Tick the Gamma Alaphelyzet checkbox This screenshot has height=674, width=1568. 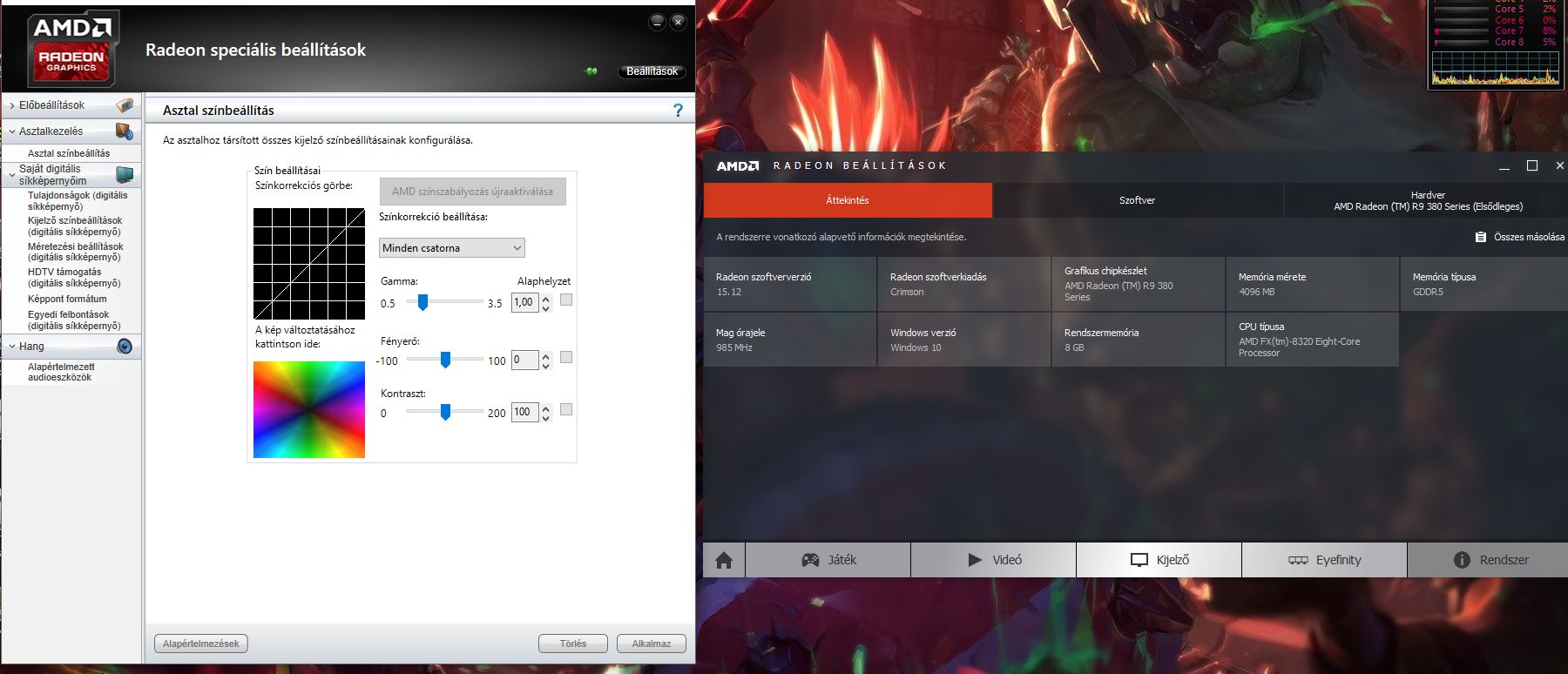[x=566, y=300]
